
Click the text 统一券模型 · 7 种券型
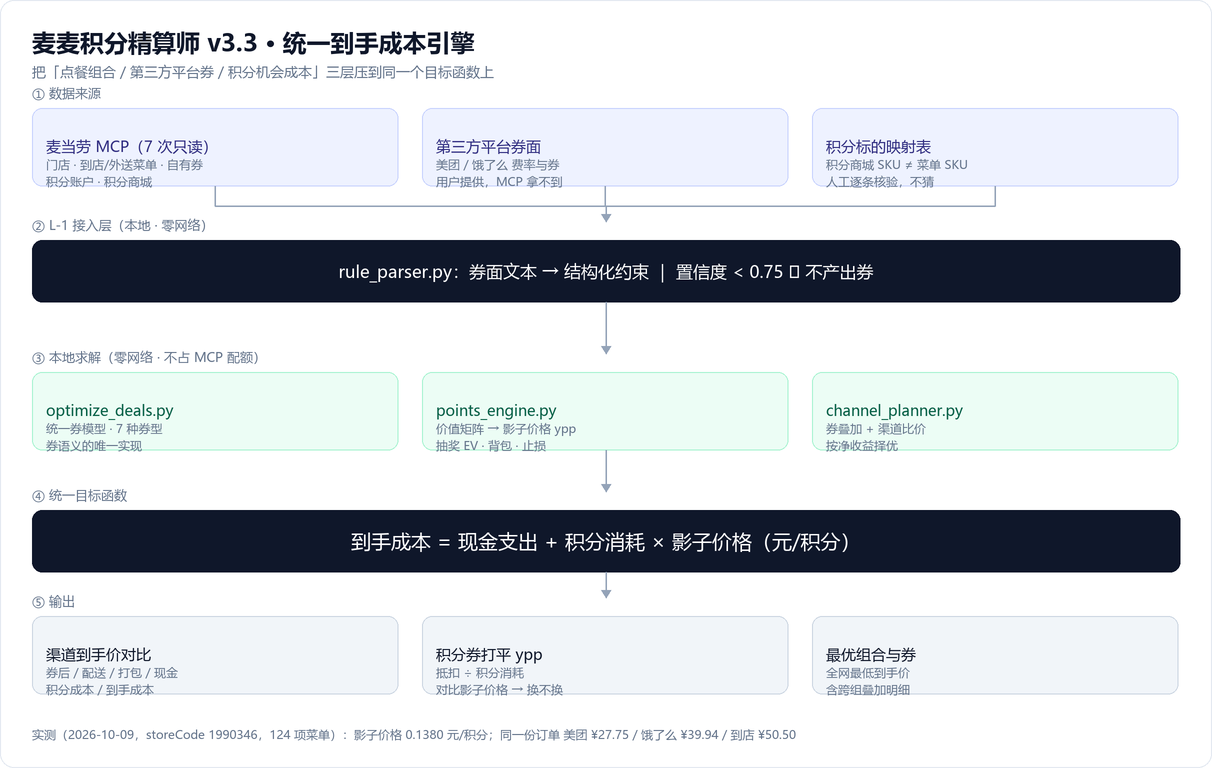click(104, 429)
